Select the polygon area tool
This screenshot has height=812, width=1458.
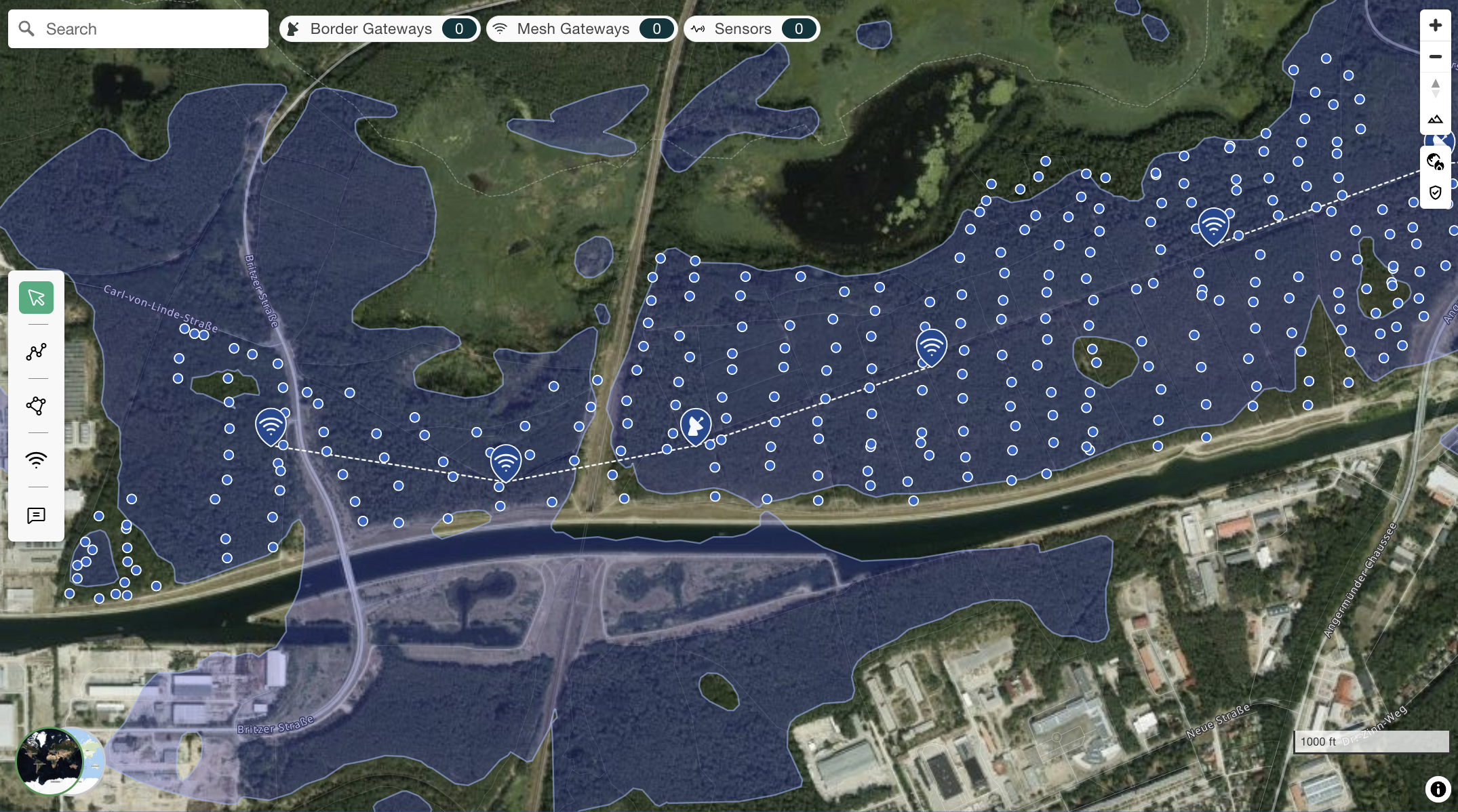click(x=36, y=406)
